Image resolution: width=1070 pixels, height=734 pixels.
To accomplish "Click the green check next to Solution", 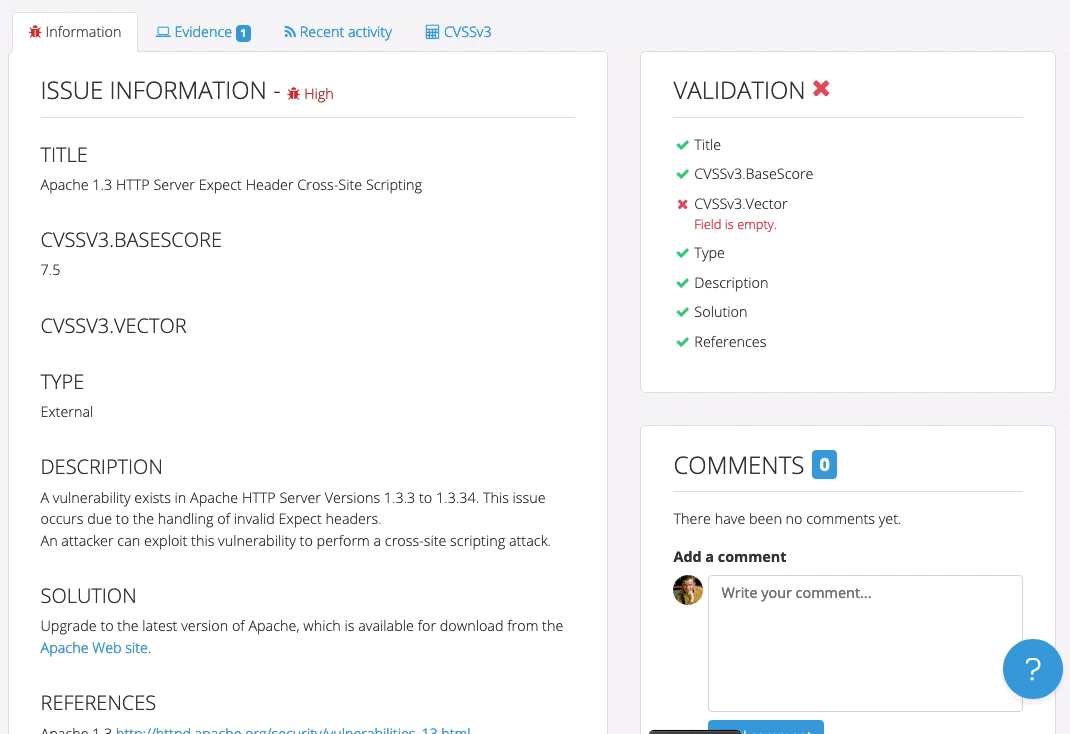I will pos(682,311).
